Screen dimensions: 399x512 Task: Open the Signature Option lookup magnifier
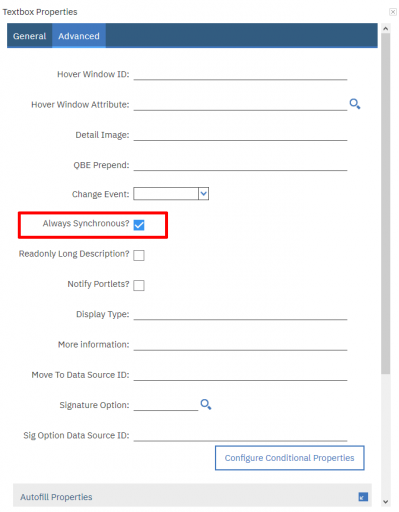206,404
